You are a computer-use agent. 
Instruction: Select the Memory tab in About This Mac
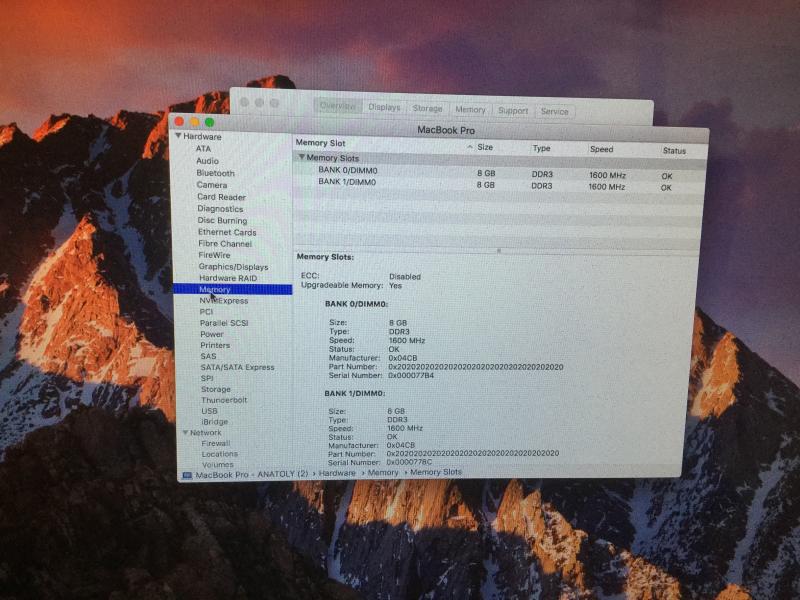470,110
